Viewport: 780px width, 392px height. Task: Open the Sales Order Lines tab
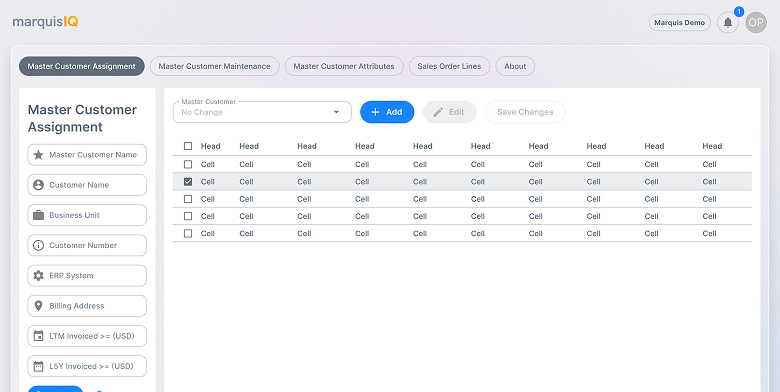(x=449, y=66)
